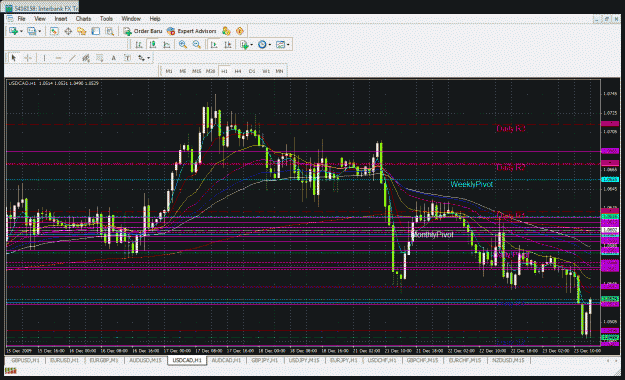The width and height of the screenshot is (625, 380).
Task: Open the Arrows tool icon
Action: coord(141,58)
